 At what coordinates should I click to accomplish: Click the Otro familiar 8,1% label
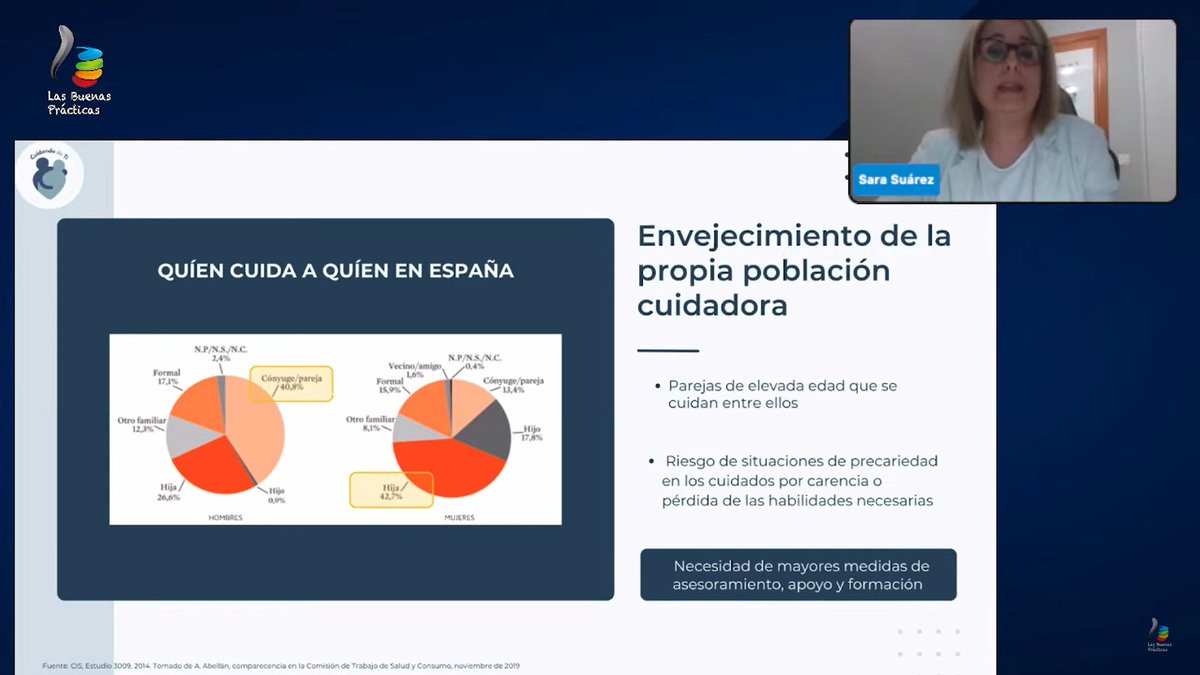(x=371, y=424)
